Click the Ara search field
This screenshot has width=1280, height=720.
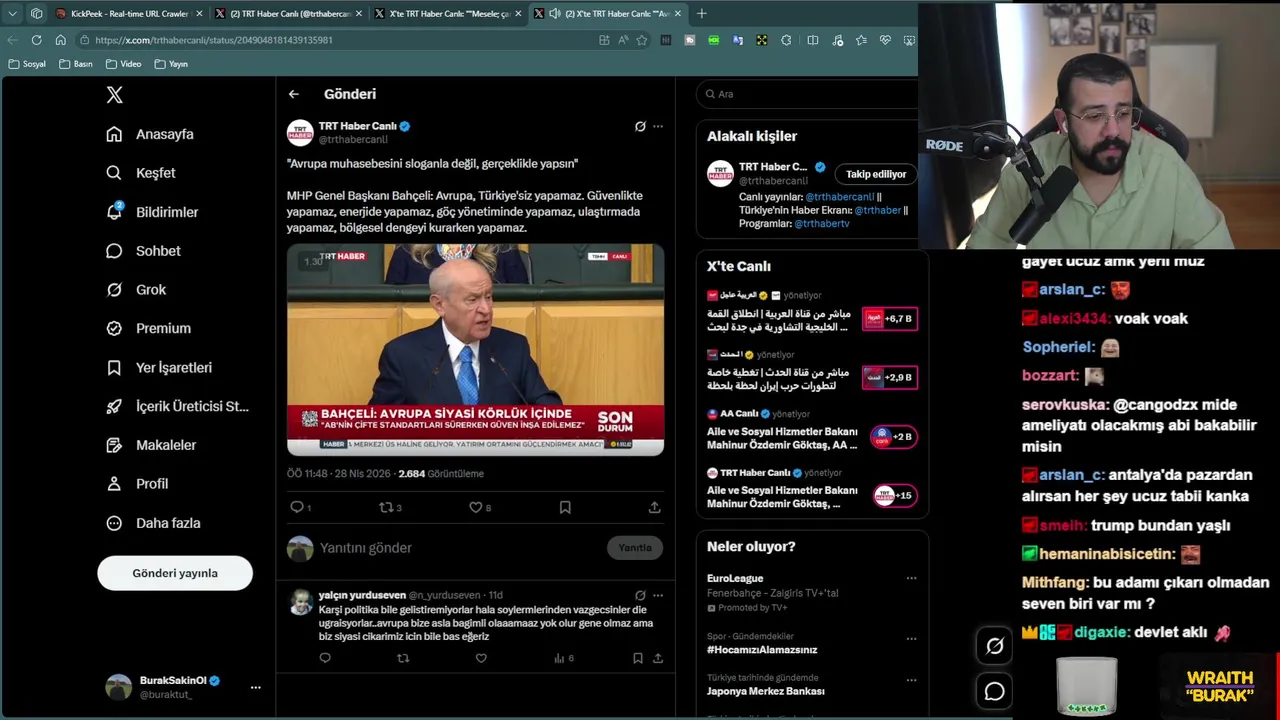point(808,94)
